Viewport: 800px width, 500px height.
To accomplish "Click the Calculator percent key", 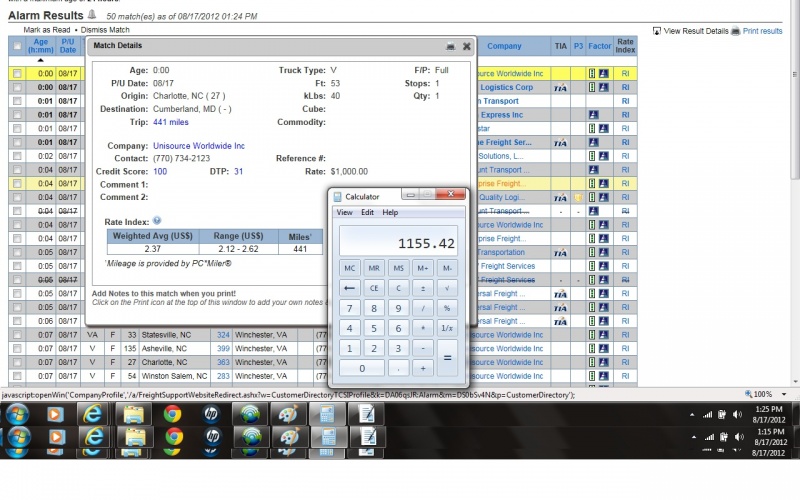I will [x=447, y=308].
